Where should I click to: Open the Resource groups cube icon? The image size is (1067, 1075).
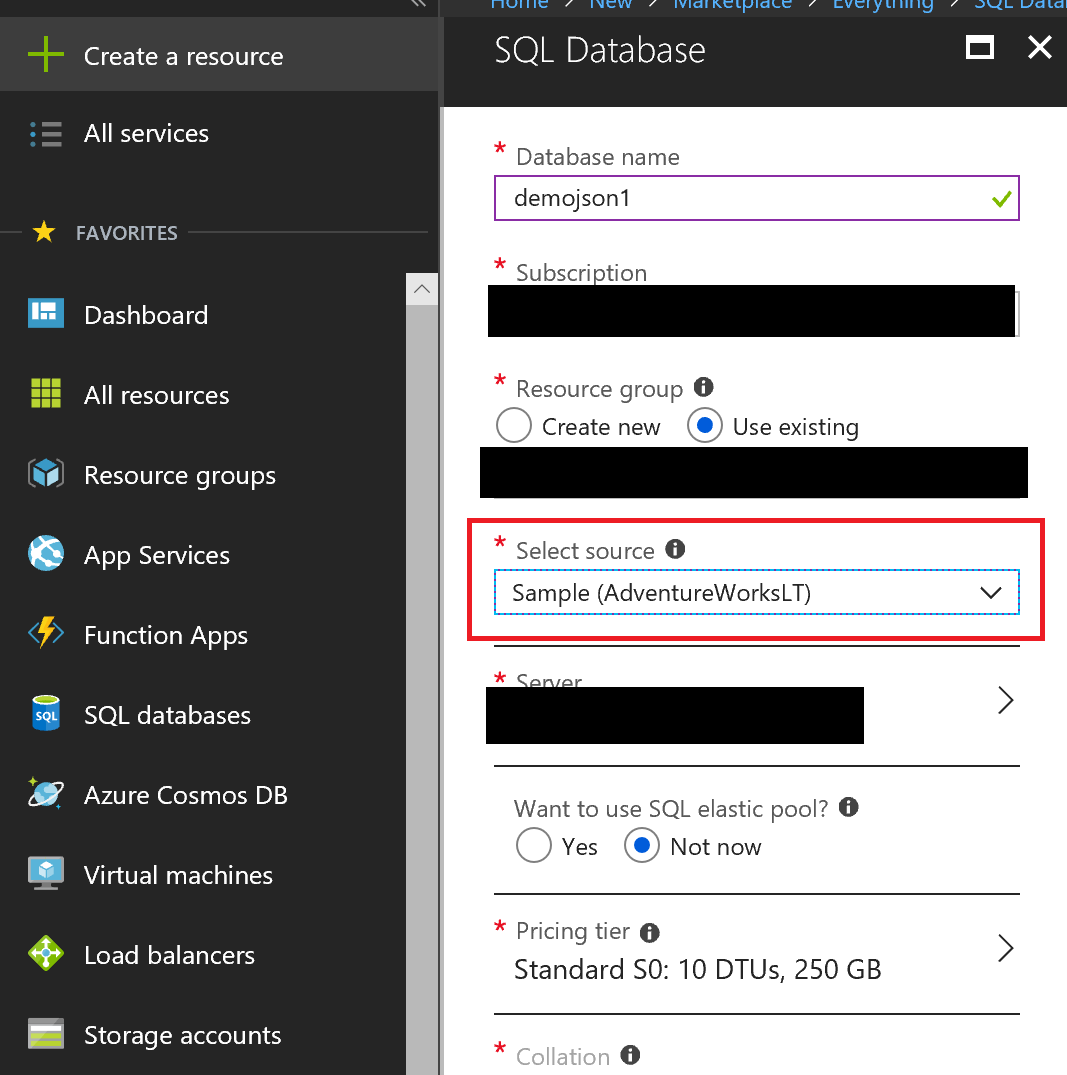tap(46, 473)
